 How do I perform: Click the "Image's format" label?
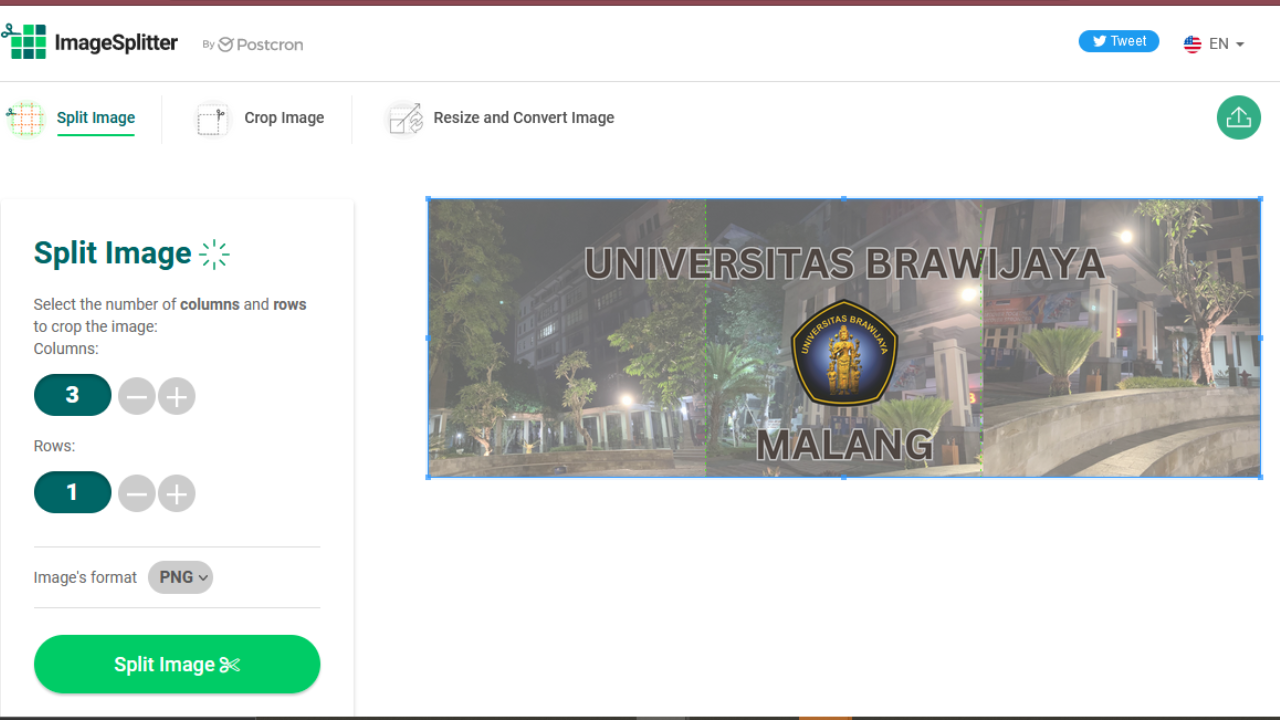tap(85, 577)
